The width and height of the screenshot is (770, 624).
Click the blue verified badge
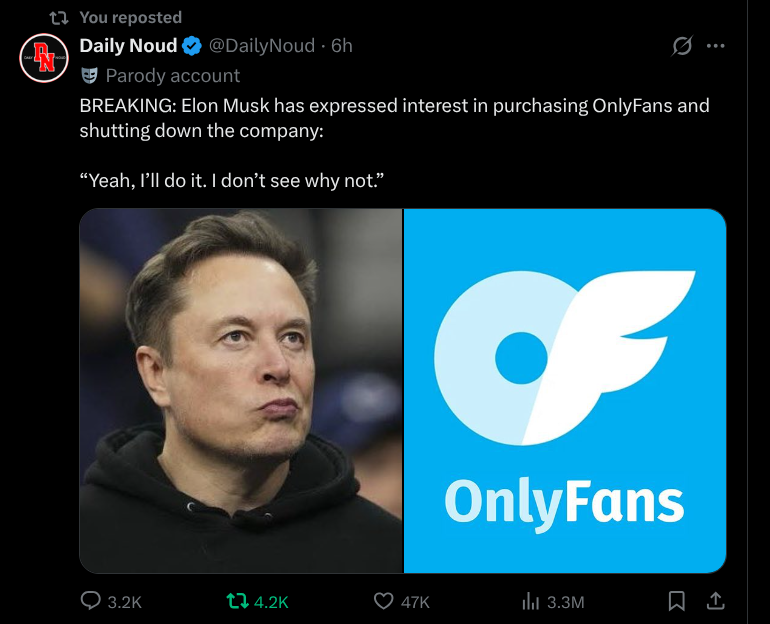point(192,46)
